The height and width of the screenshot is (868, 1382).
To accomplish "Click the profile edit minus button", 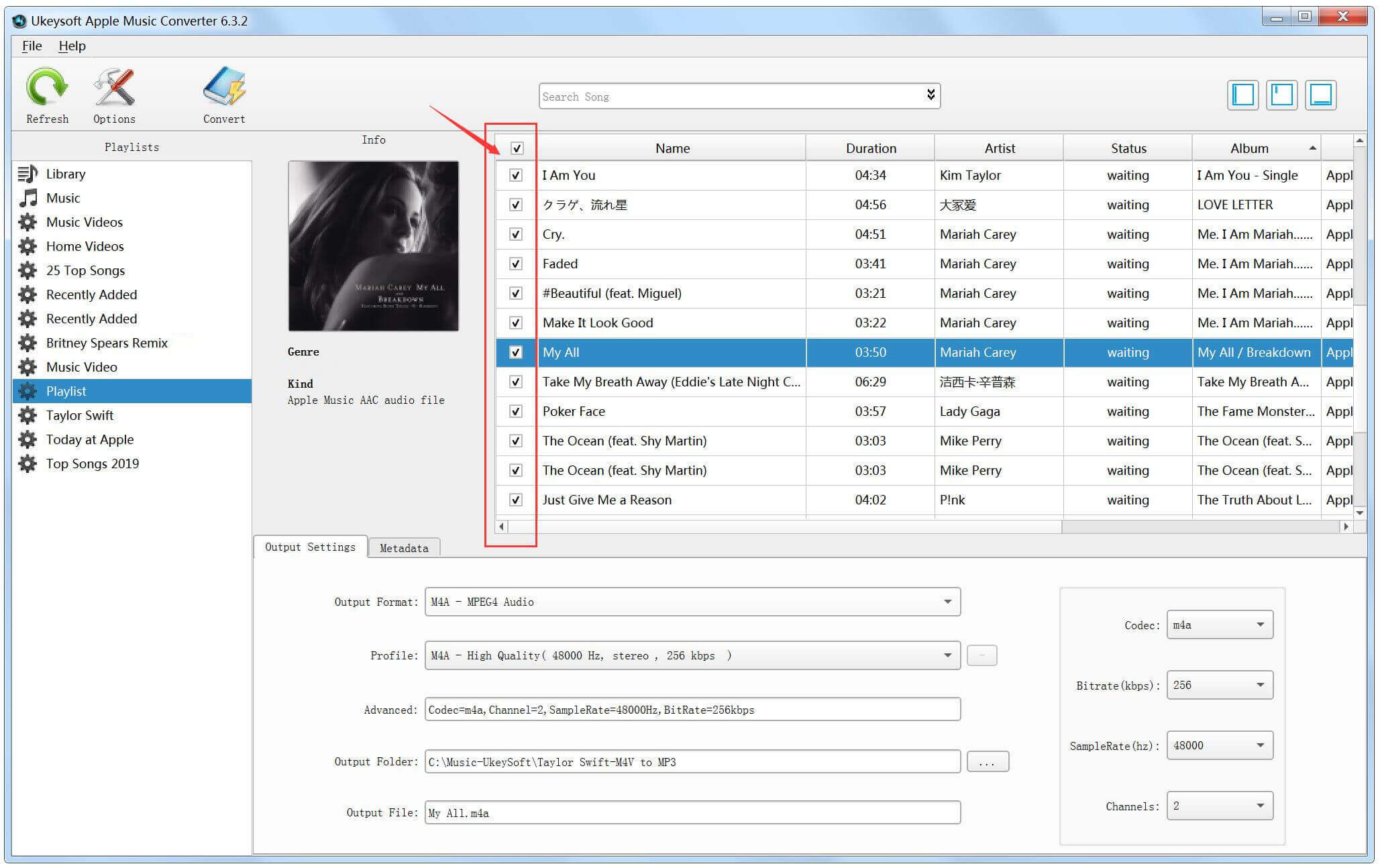I will tap(983, 655).
